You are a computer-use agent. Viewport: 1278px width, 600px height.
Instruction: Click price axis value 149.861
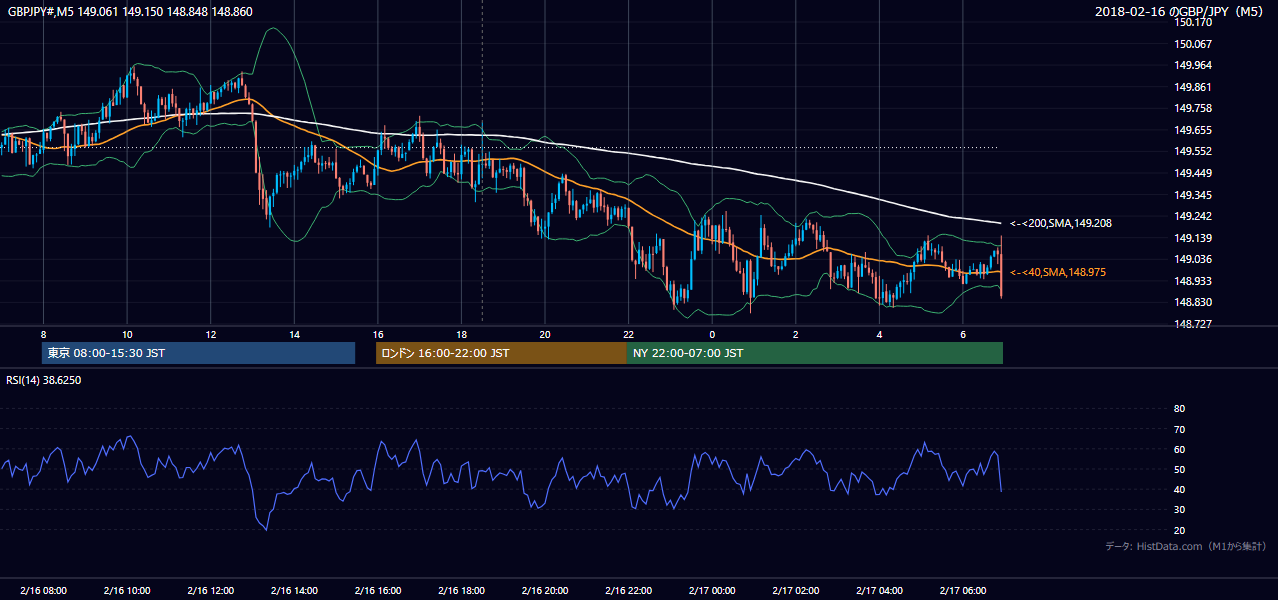click(x=1193, y=87)
